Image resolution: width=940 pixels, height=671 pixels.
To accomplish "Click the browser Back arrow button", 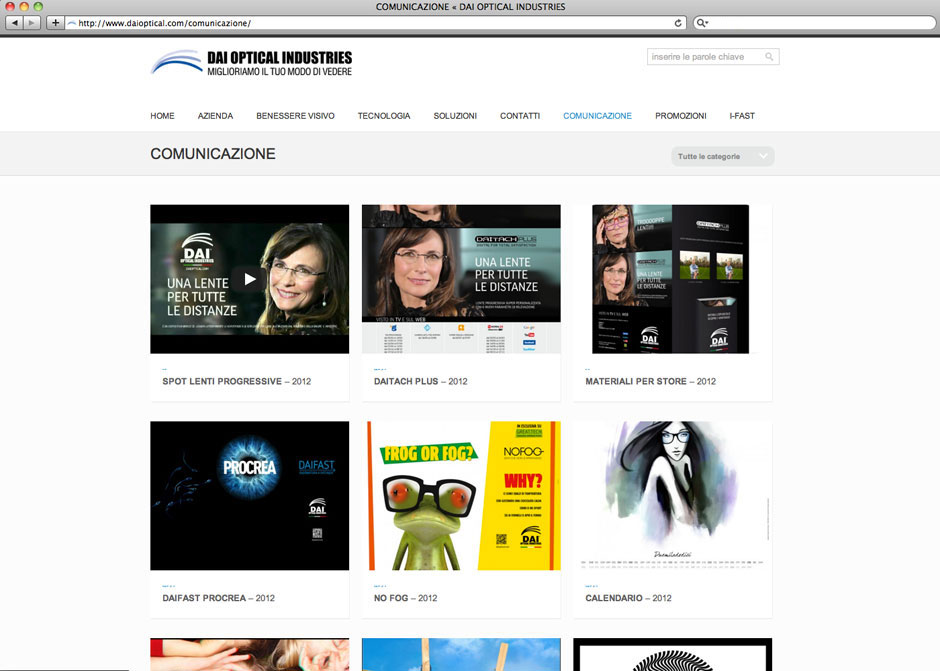I will 14,23.
